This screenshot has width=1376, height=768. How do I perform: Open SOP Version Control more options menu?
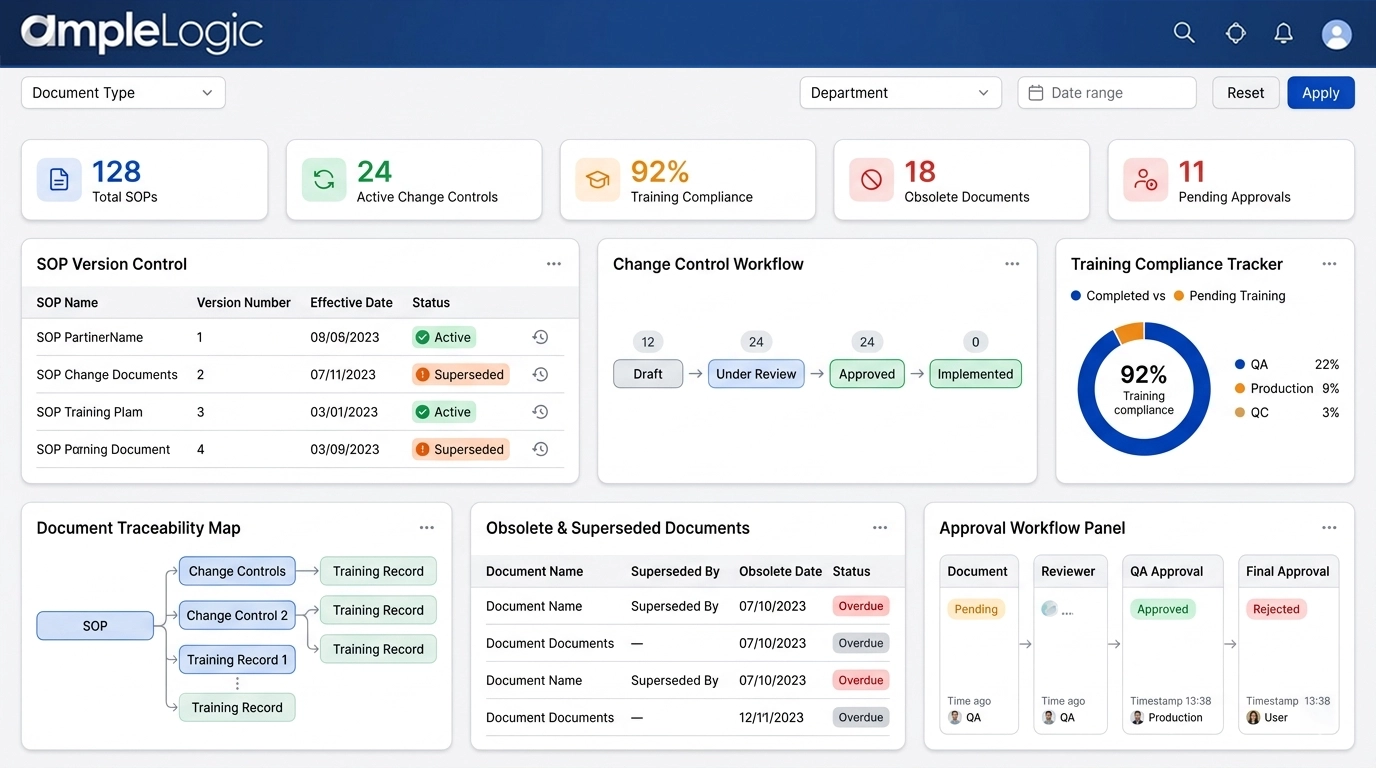coord(554,264)
